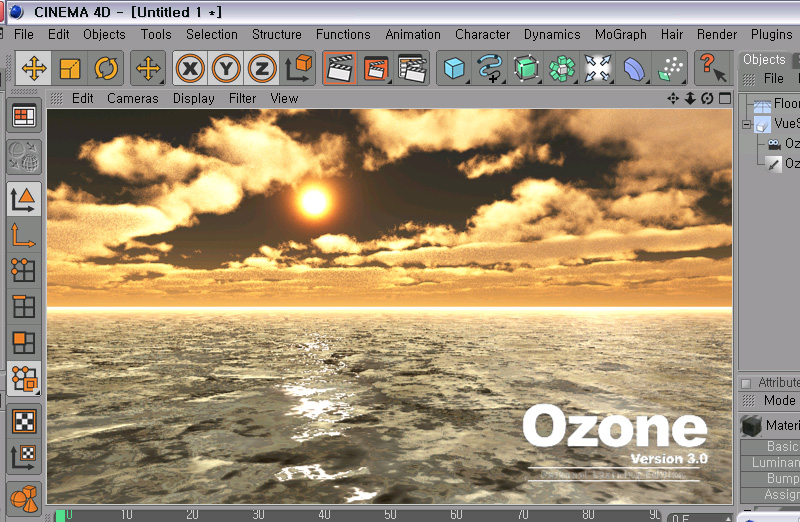
Task: Toggle the X axis lock
Action: [x=190, y=68]
